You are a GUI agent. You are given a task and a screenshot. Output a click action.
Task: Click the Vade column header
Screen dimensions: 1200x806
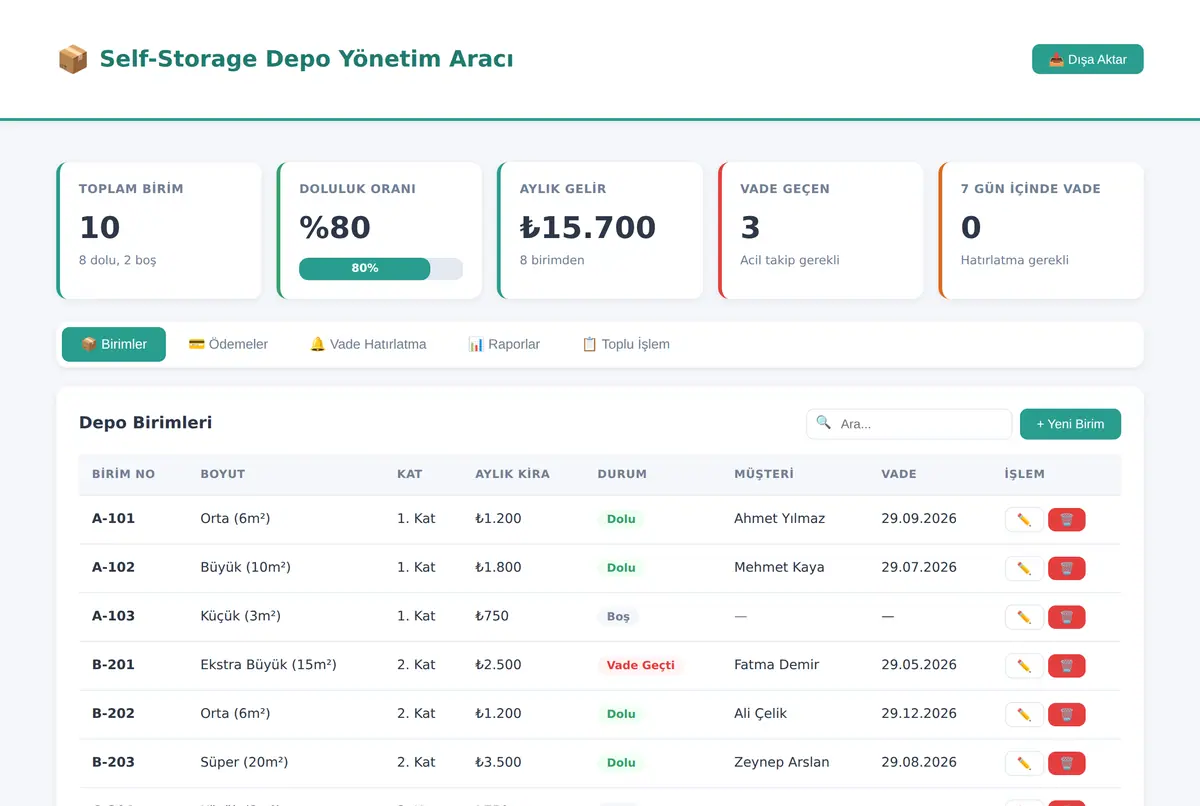tap(899, 474)
